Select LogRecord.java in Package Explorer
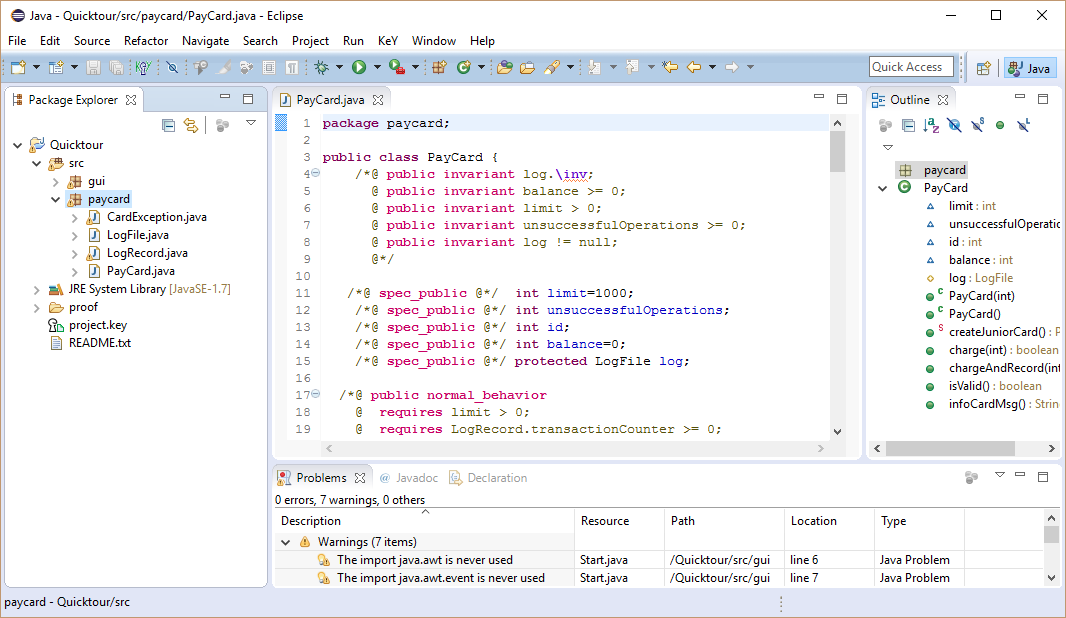 (x=147, y=253)
